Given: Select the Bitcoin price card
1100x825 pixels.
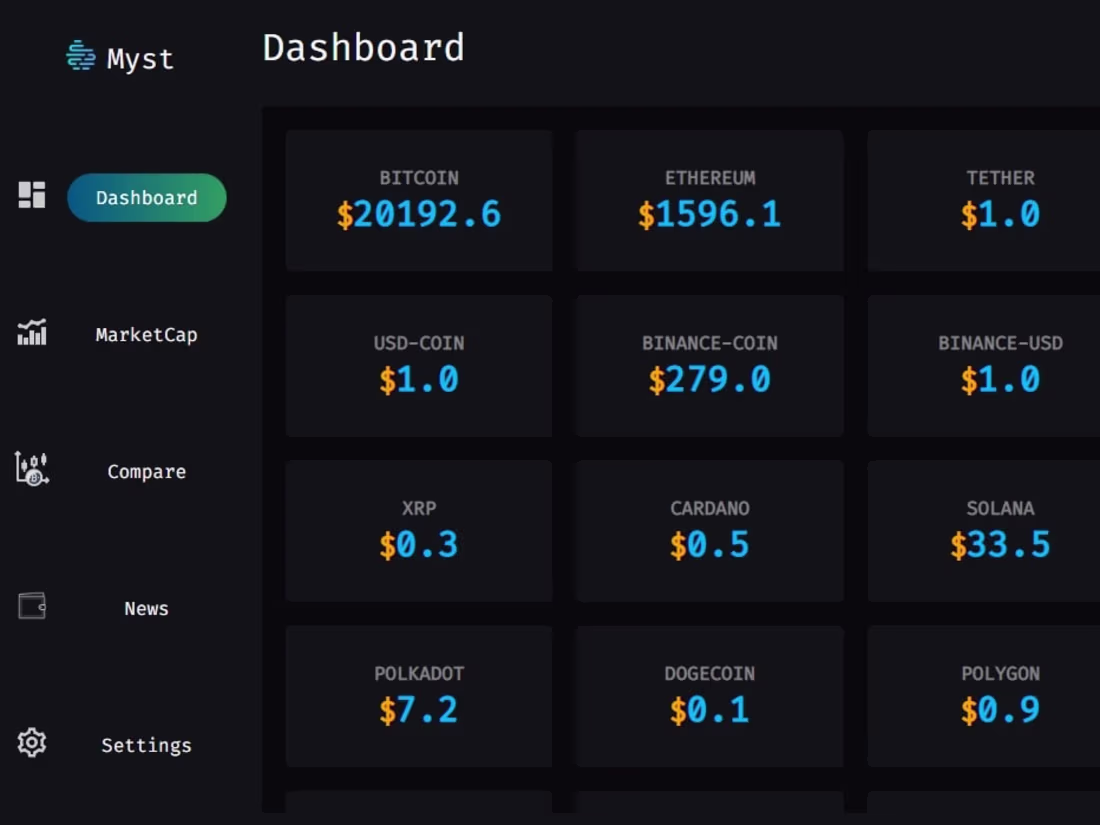Looking at the screenshot, I should click(x=419, y=198).
